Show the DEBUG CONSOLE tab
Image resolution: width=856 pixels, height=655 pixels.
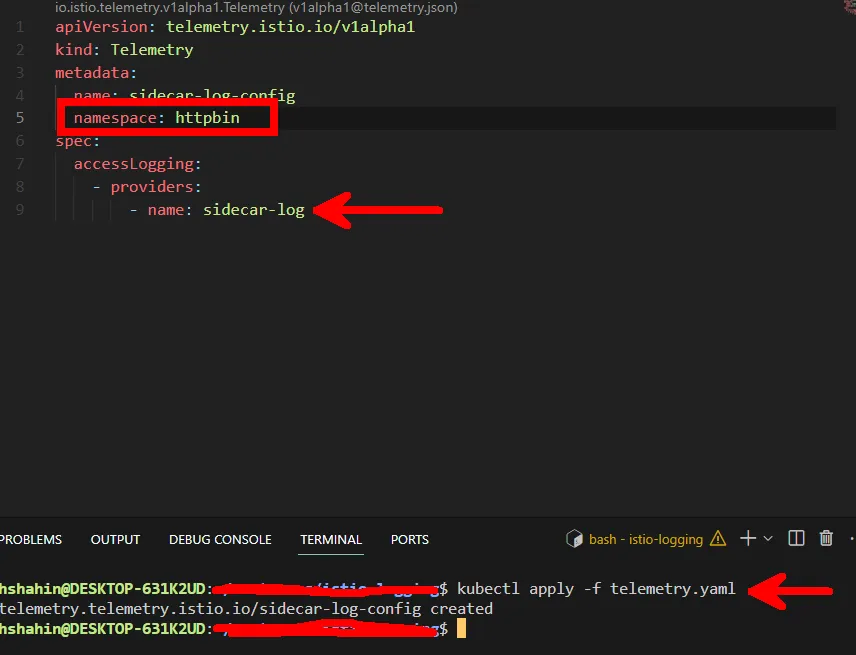pos(220,539)
